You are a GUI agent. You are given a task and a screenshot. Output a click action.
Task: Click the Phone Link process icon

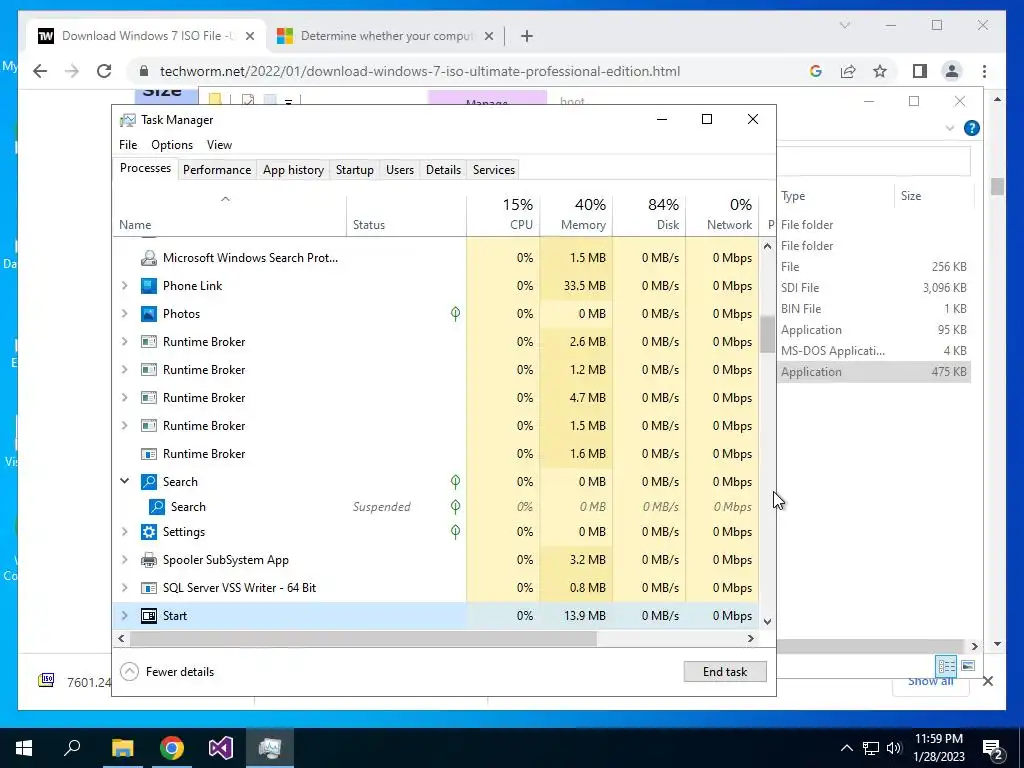[149, 285]
